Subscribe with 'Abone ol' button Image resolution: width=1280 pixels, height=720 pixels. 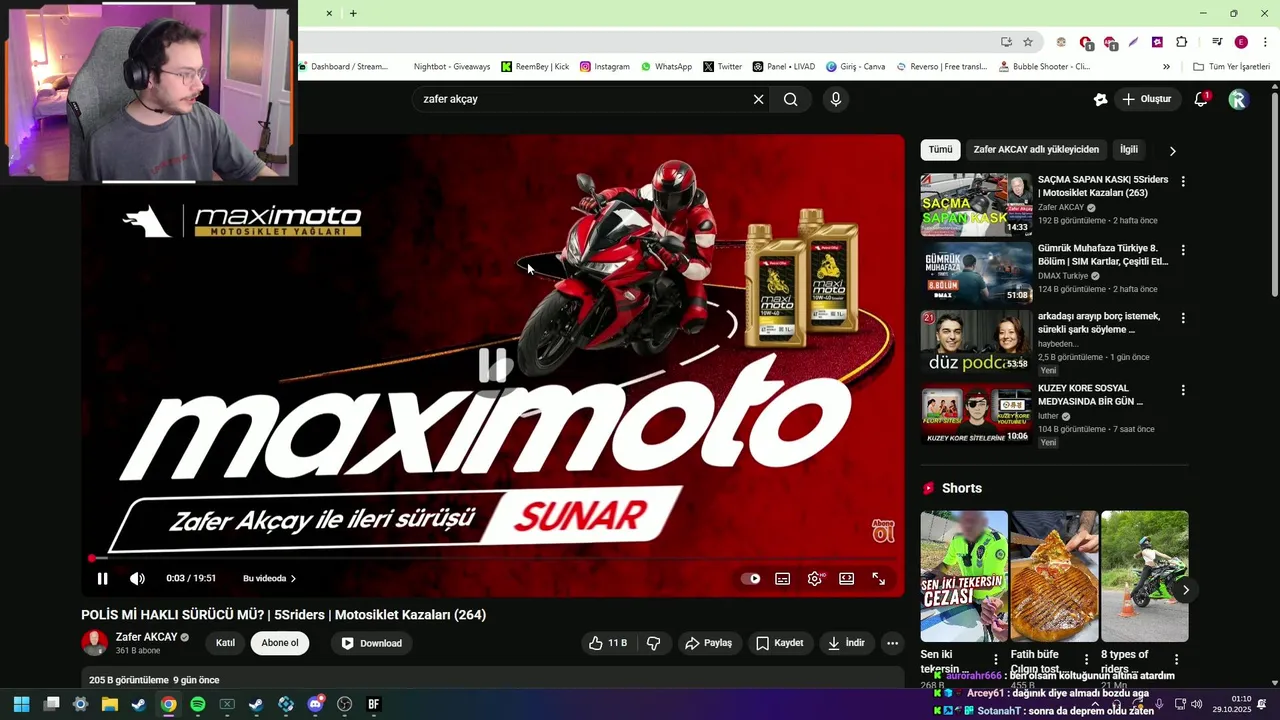(x=280, y=643)
